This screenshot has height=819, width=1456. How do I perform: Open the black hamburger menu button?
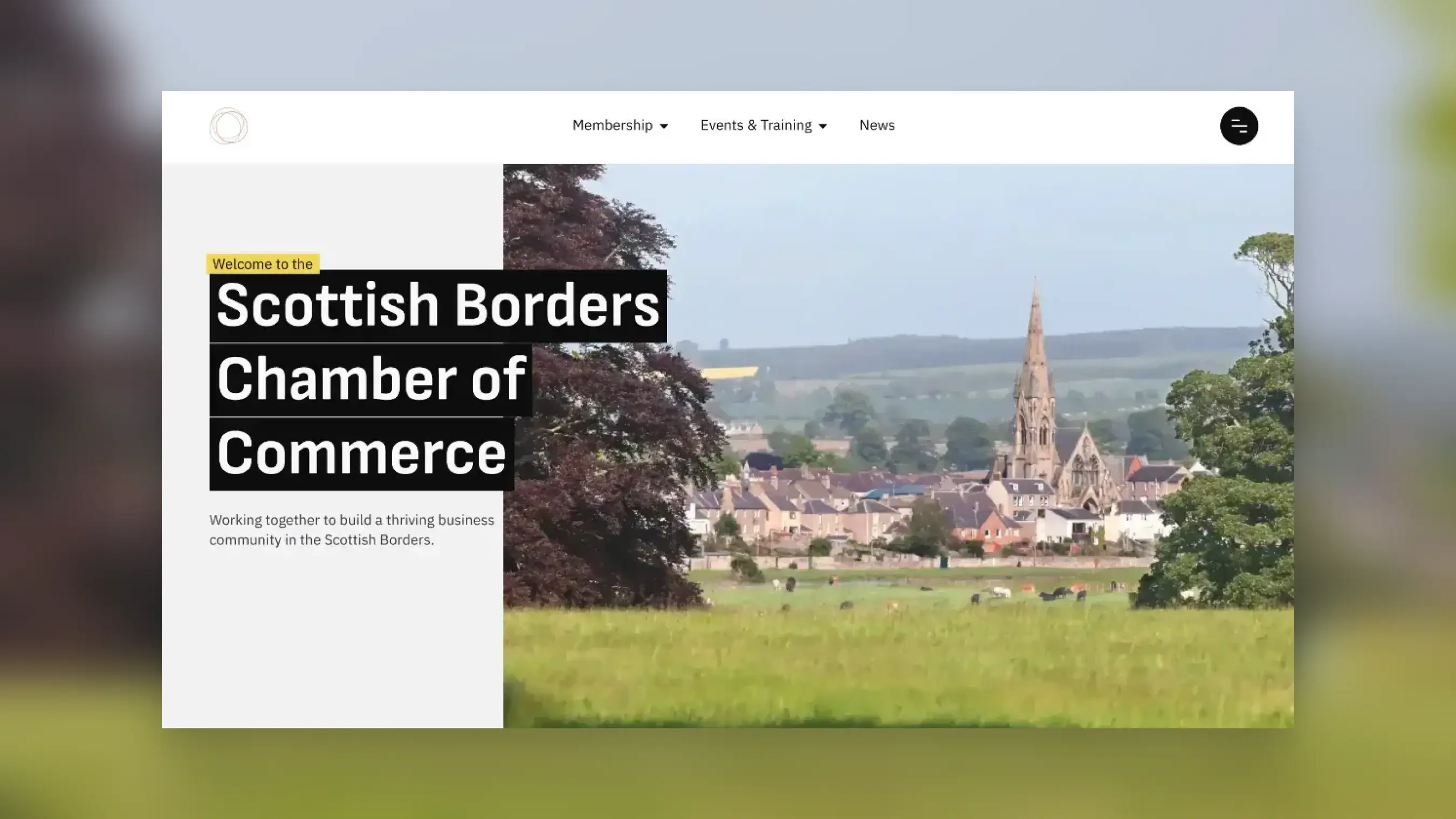click(1238, 126)
